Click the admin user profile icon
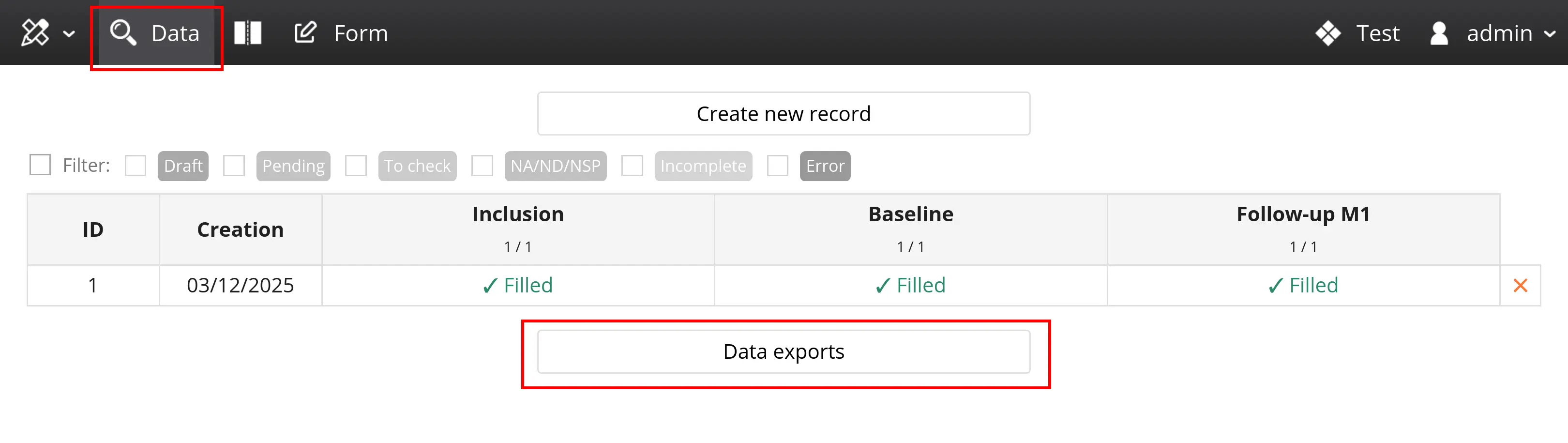This screenshot has height=443, width=1568. [1439, 33]
